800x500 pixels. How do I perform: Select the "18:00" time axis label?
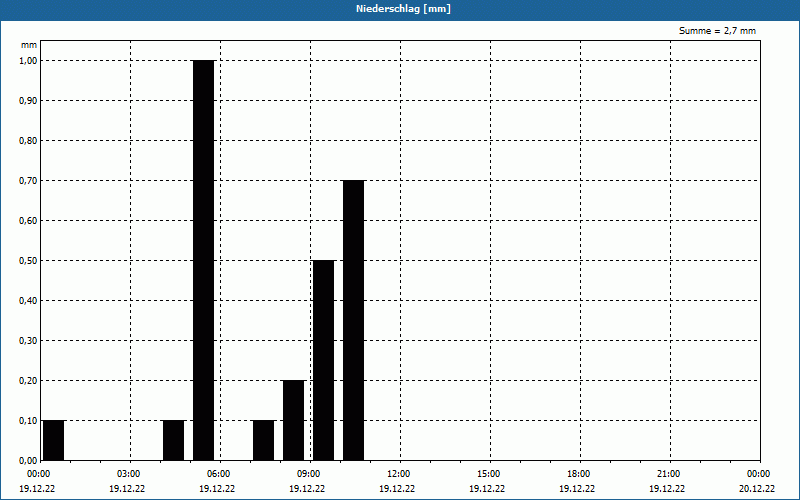[579, 474]
